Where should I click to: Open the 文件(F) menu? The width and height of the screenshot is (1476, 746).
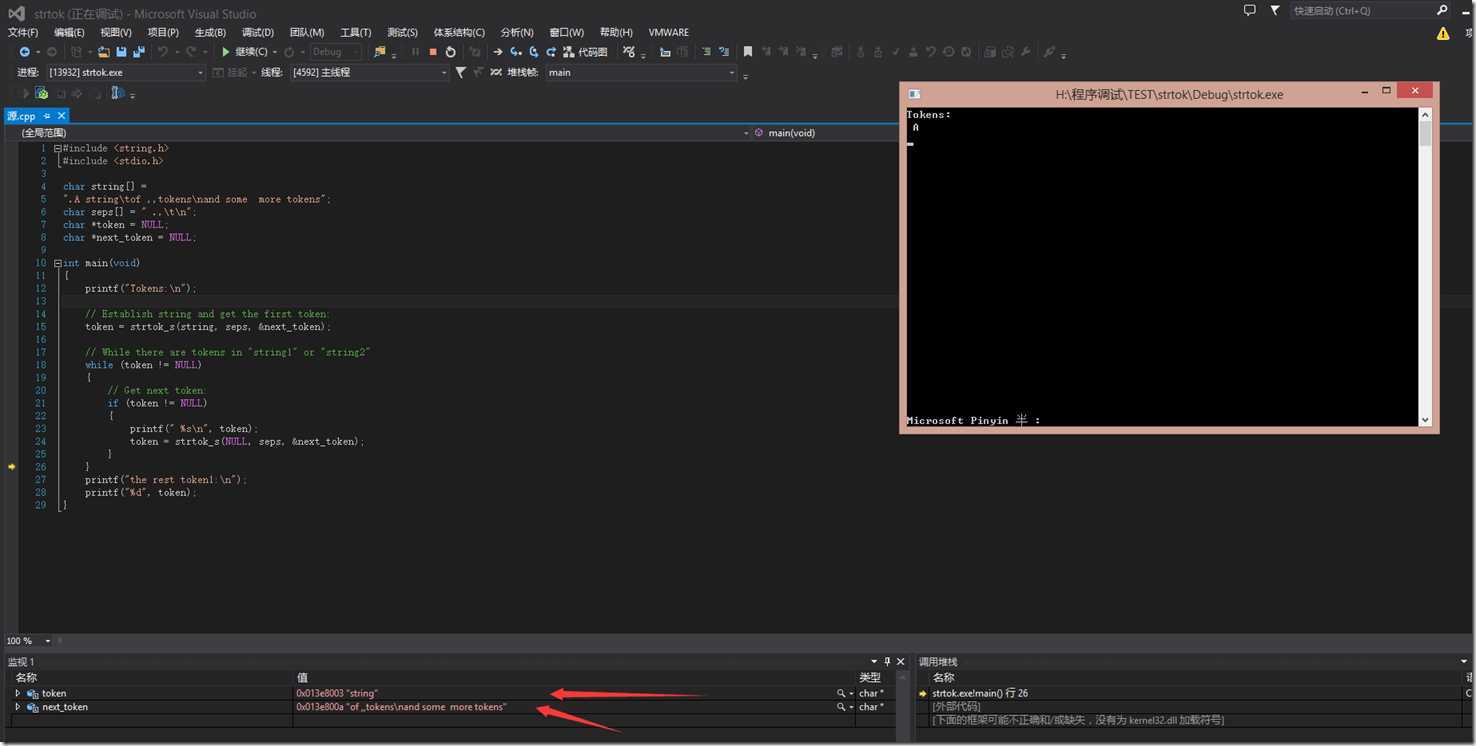click(23, 33)
